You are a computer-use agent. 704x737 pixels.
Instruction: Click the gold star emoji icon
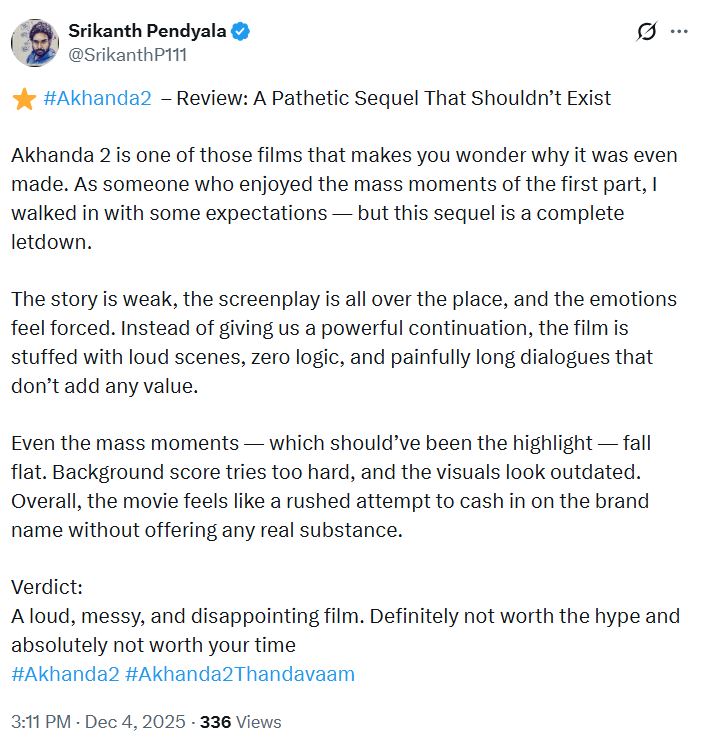pos(23,98)
